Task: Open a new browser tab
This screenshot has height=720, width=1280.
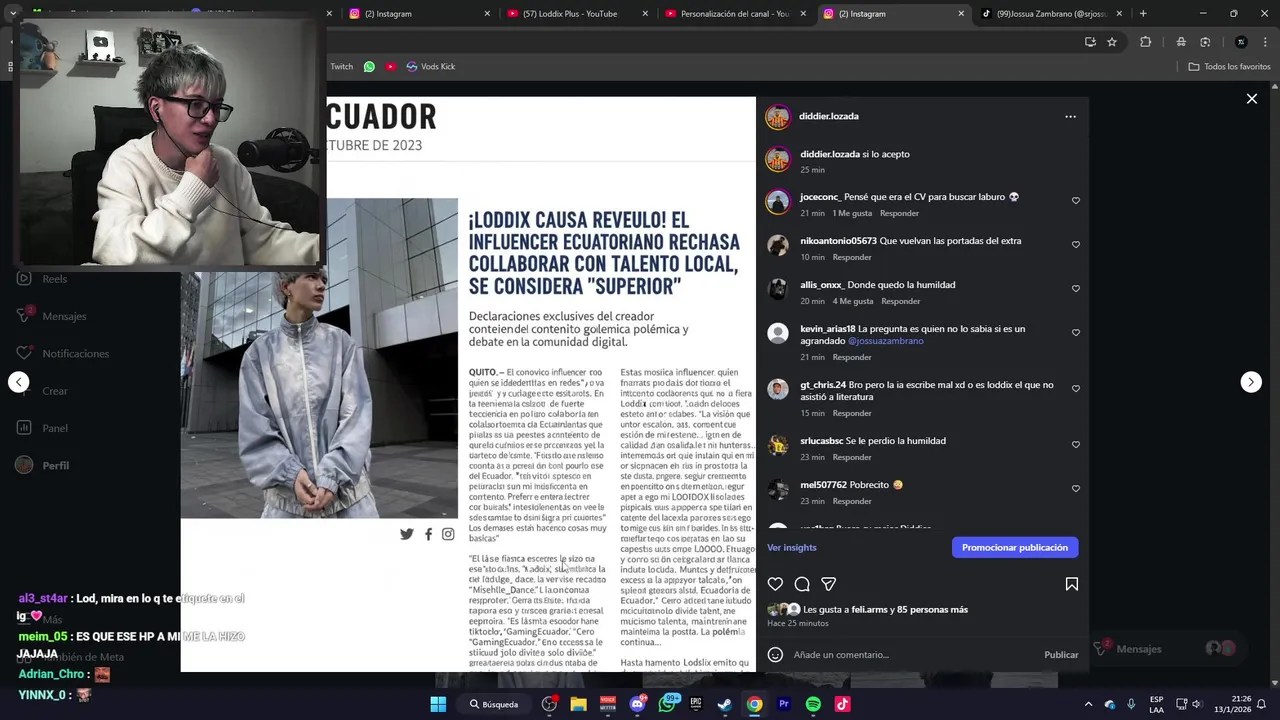Action: coord(1143,14)
